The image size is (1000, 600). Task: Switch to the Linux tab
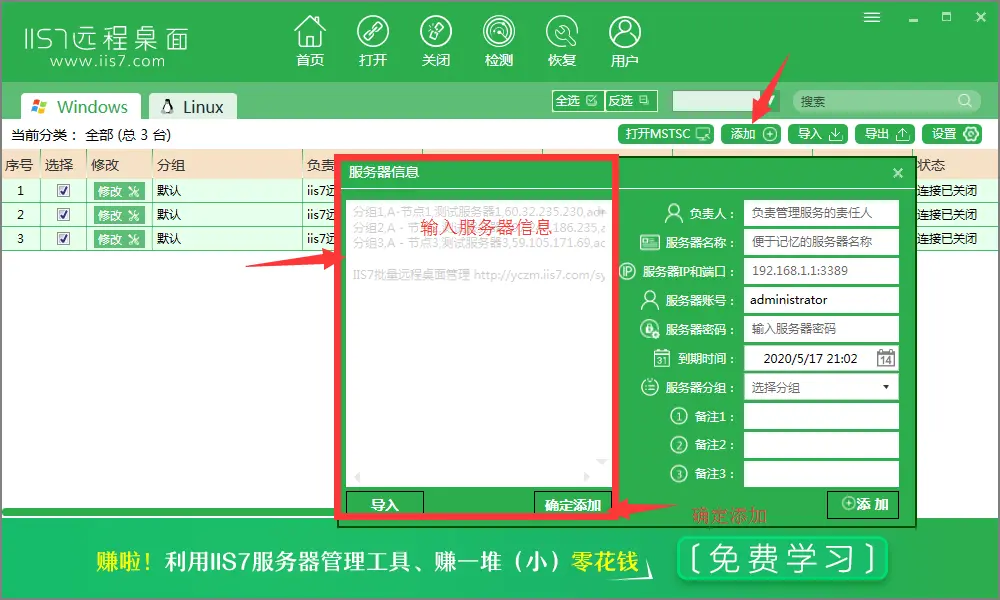click(193, 106)
